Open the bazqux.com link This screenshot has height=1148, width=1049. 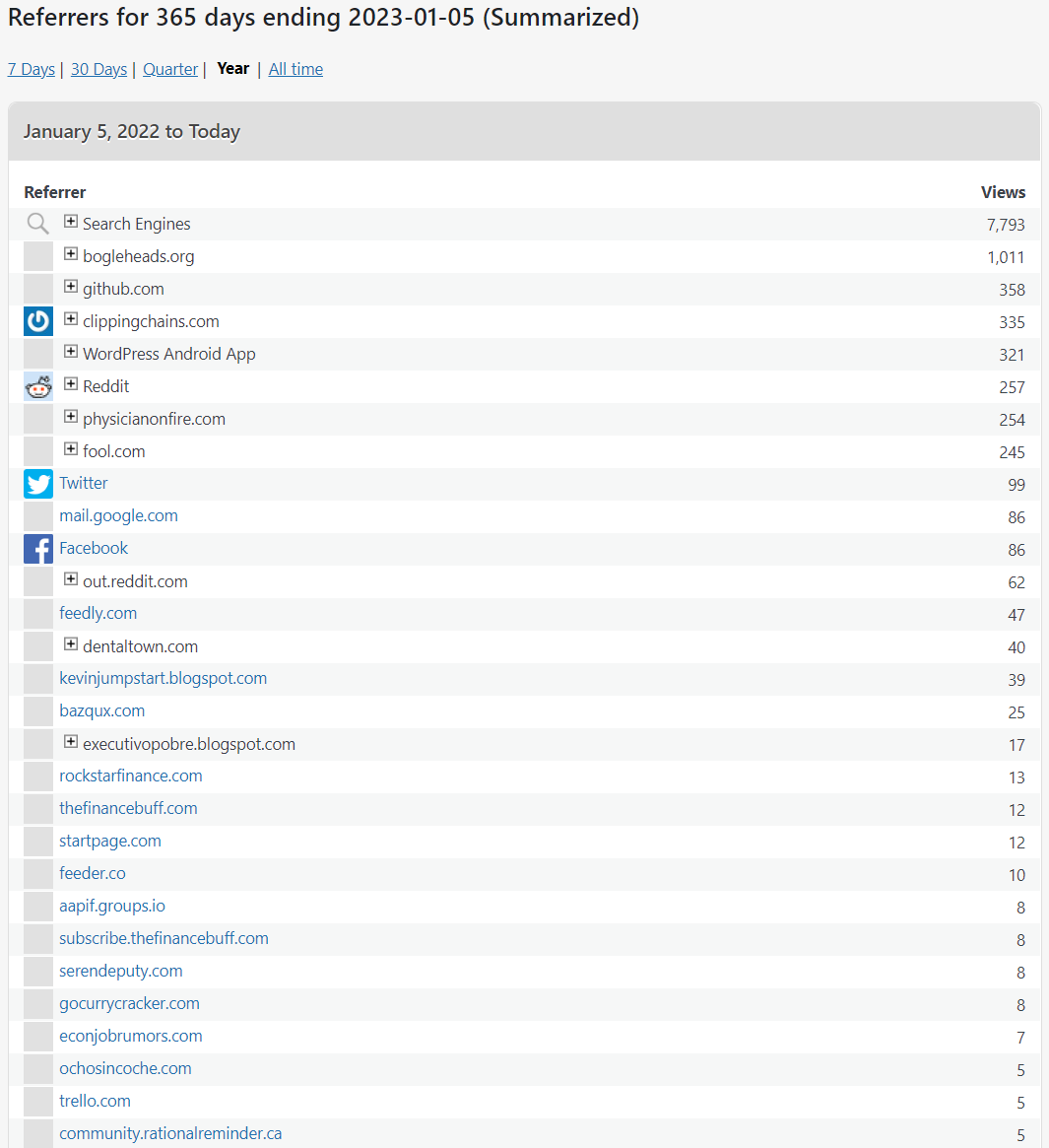click(x=101, y=710)
